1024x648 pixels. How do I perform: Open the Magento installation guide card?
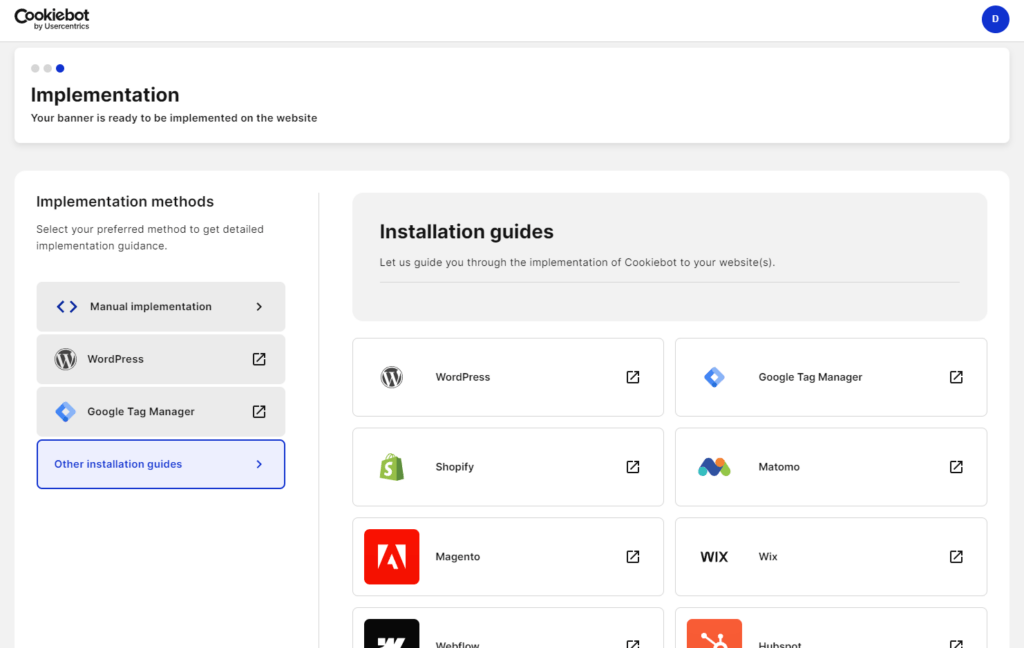(x=508, y=557)
